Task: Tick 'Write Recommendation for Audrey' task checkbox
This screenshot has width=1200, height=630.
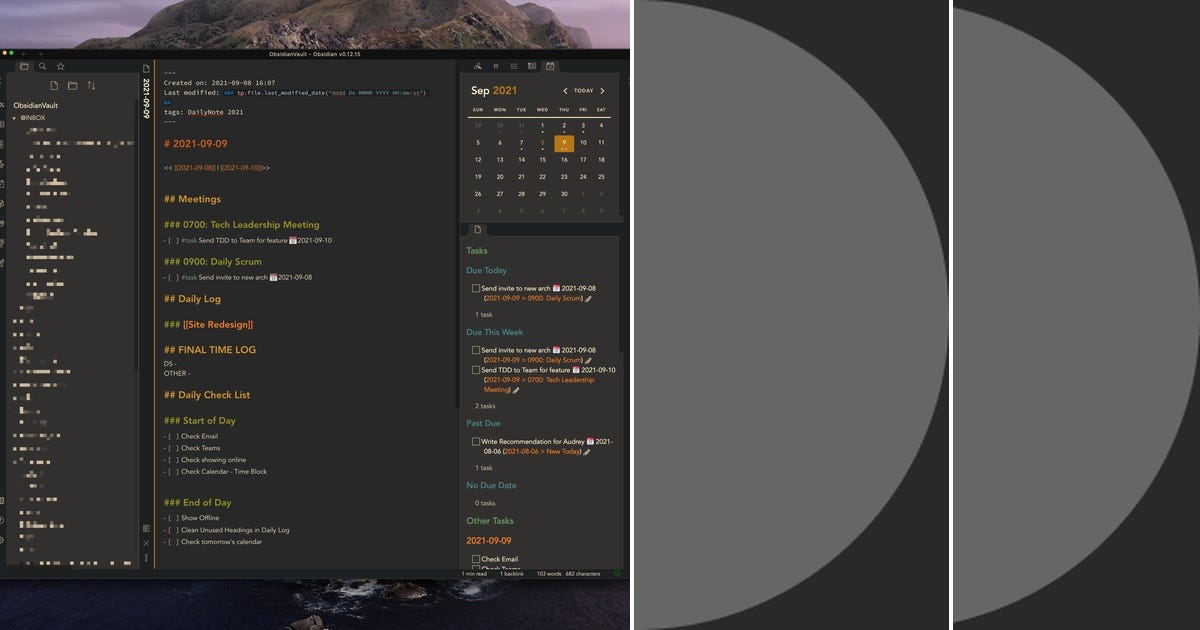Action: [x=476, y=441]
